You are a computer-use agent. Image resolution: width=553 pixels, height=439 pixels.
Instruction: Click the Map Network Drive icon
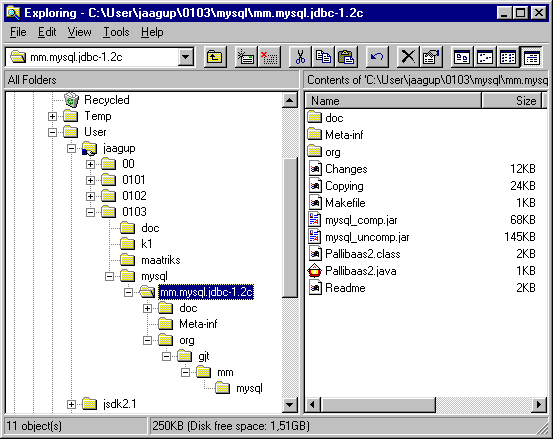click(246, 57)
